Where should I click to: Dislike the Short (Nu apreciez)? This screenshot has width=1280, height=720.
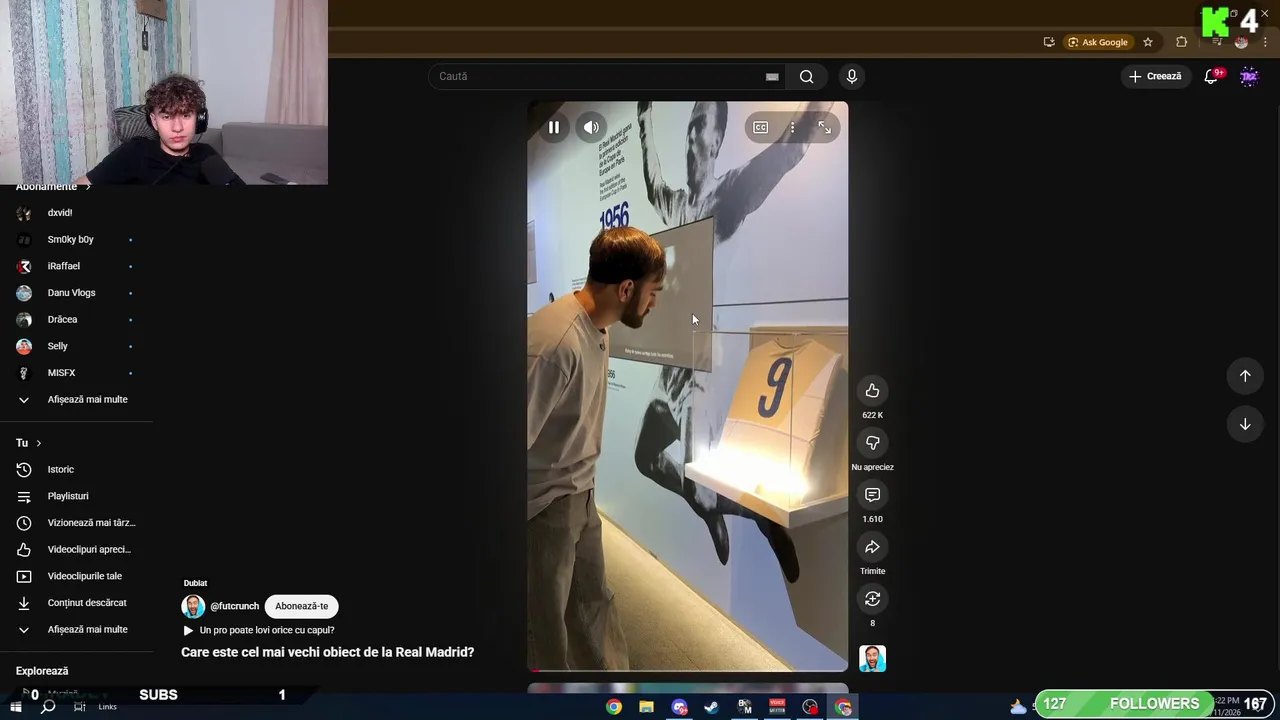tap(872, 443)
